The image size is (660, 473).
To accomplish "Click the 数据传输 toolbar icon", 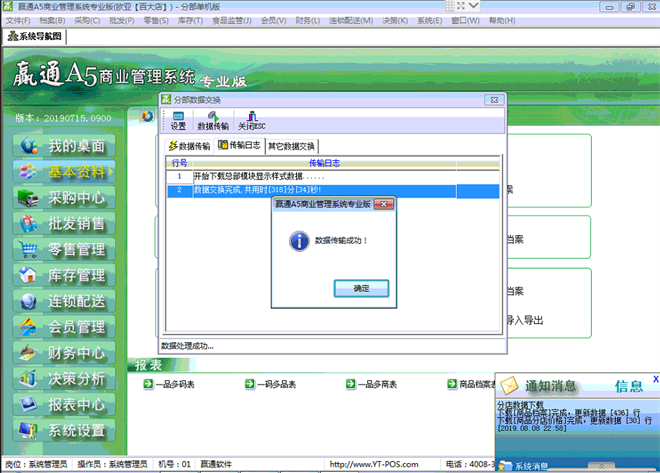I will [x=213, y=121].
